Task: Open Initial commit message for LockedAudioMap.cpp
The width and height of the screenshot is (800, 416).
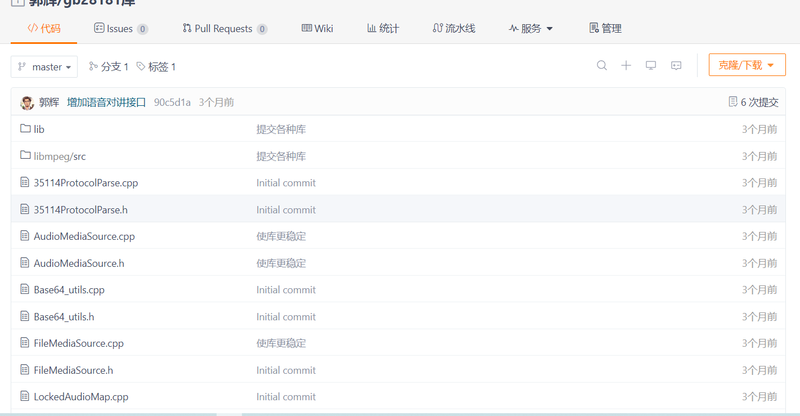Action: (x=286, y=397)
